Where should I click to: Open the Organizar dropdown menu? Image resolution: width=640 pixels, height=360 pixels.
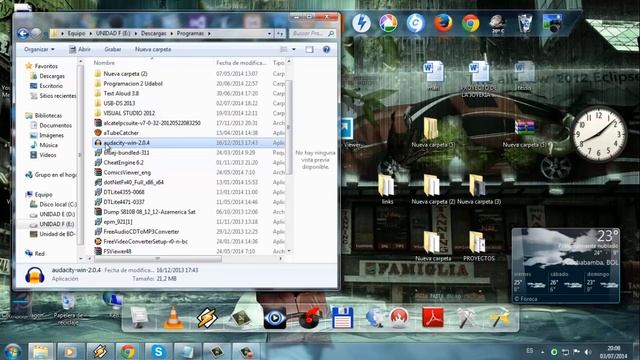(39, 49)
